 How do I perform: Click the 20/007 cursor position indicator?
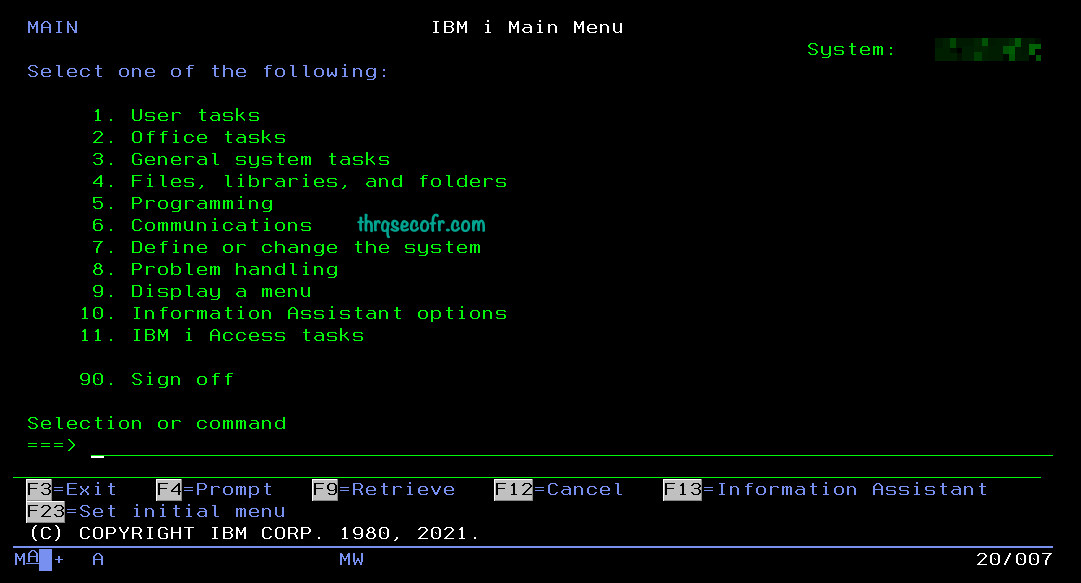[x=1014, y=559]
